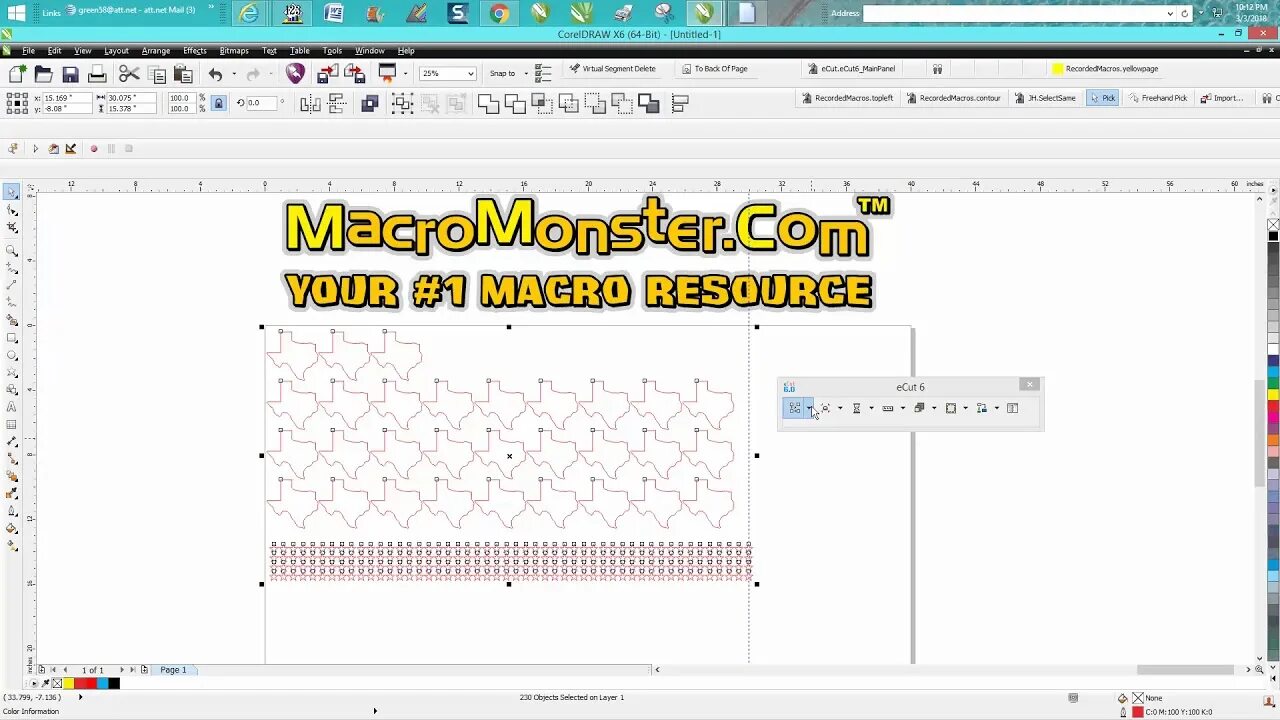Screen dimensions: 1280x720
Task: Open the application launcher dropdown arrow
Action: [405, 73]
